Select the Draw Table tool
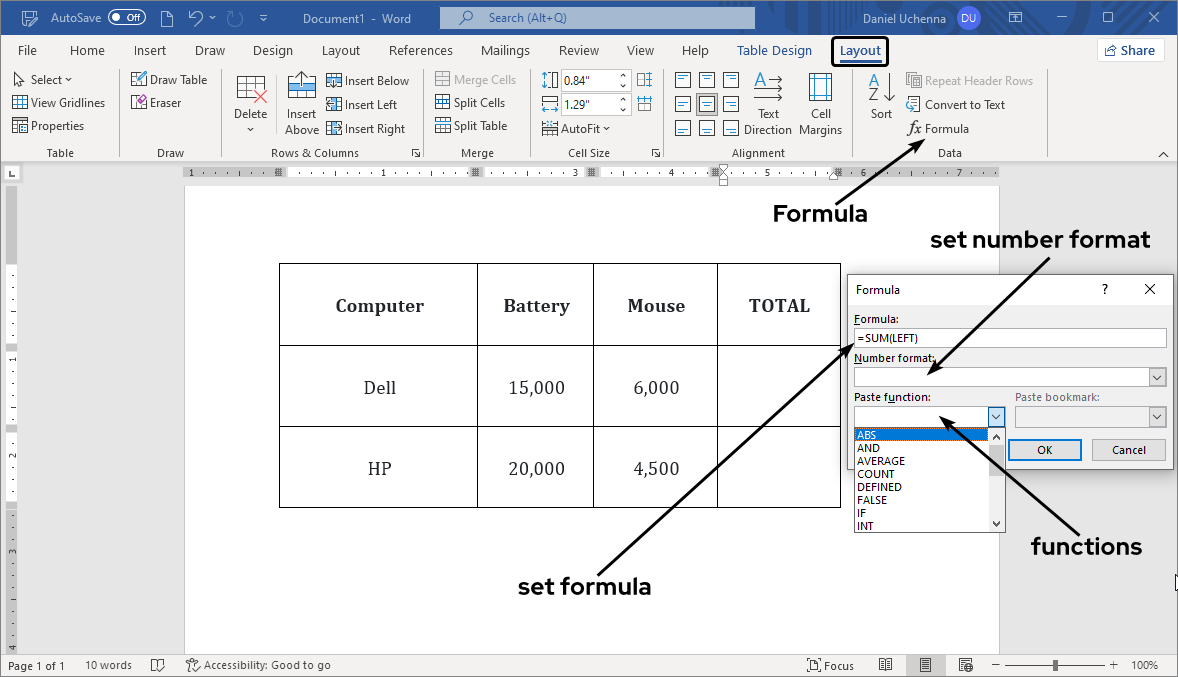The height and width of the screenshot is (677, 1178). coord(169,79)
